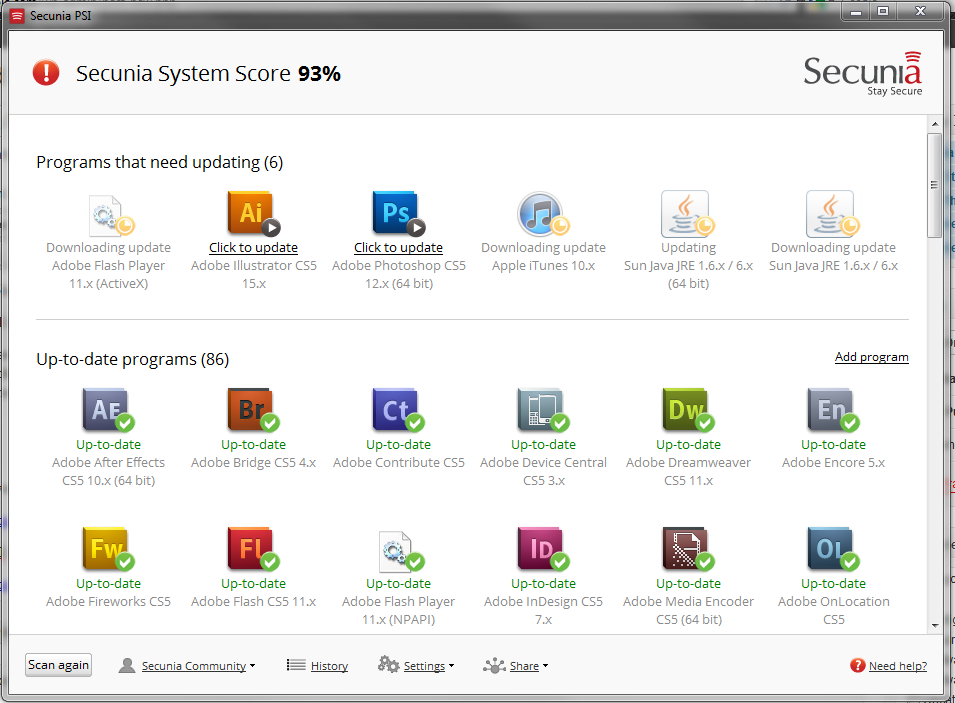The height and width of the screenshot is (703, 955).
Task: Click 'Up-to-date' status under Adobe Fireworks icon
Action: [x=108, y=583]
